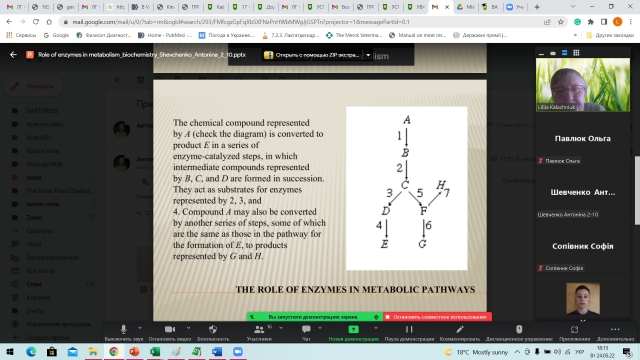Image resolution: width=640 pixels, height=360 pixels.
Task: Stop sharing with red stop button
Action: [x=437, y=317]
